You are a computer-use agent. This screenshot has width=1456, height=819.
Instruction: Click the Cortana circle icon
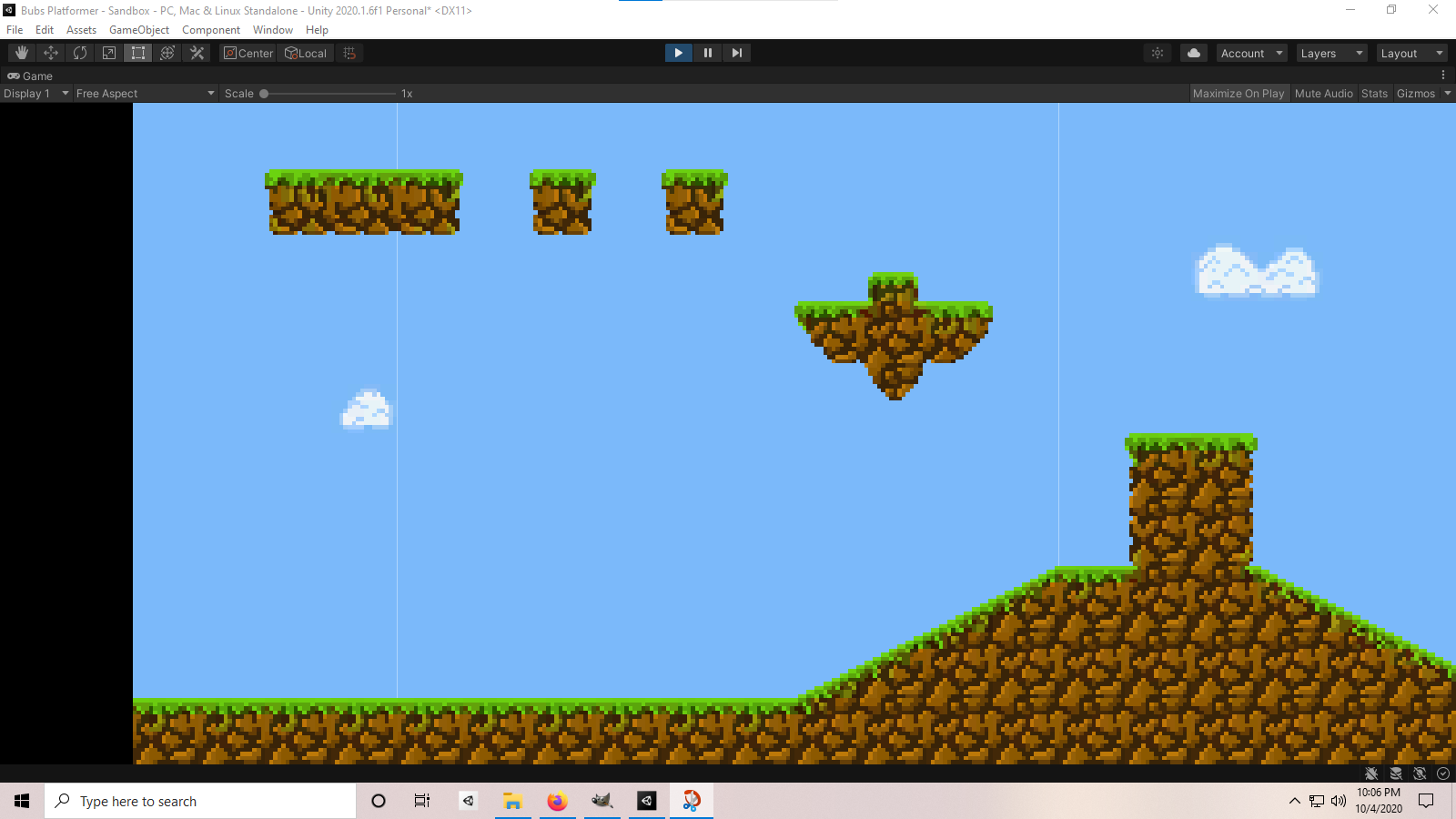point(379,801)
